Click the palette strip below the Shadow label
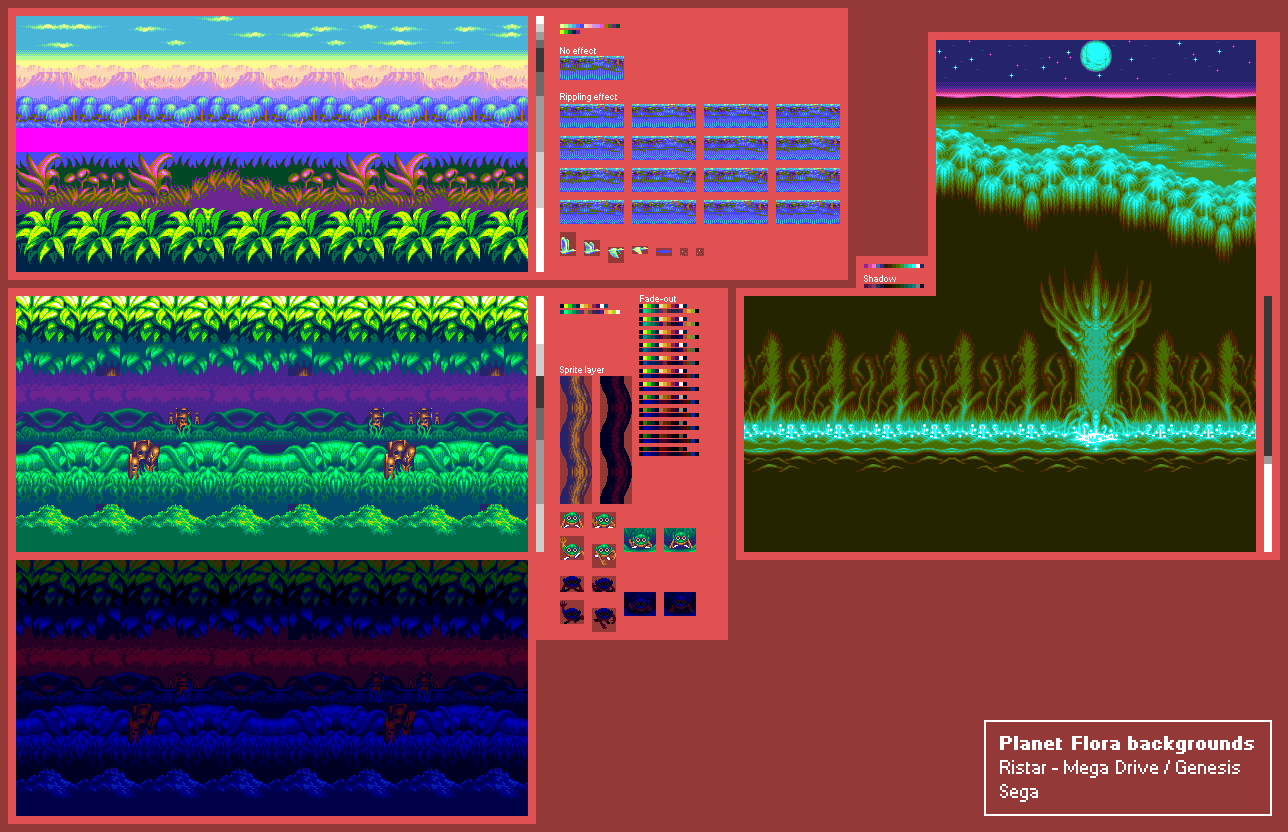Screen dimensions: 1288x832 click(893, 286)
